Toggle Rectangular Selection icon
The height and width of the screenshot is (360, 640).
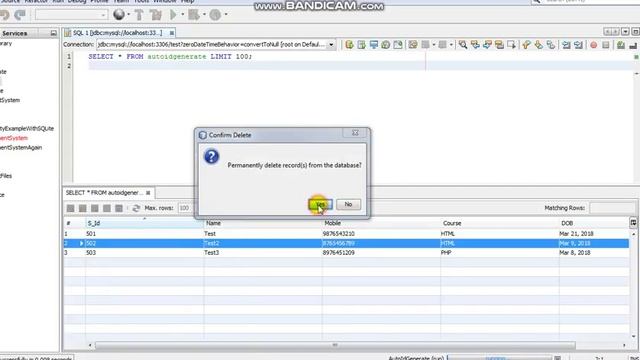click(x=511, y=44)
